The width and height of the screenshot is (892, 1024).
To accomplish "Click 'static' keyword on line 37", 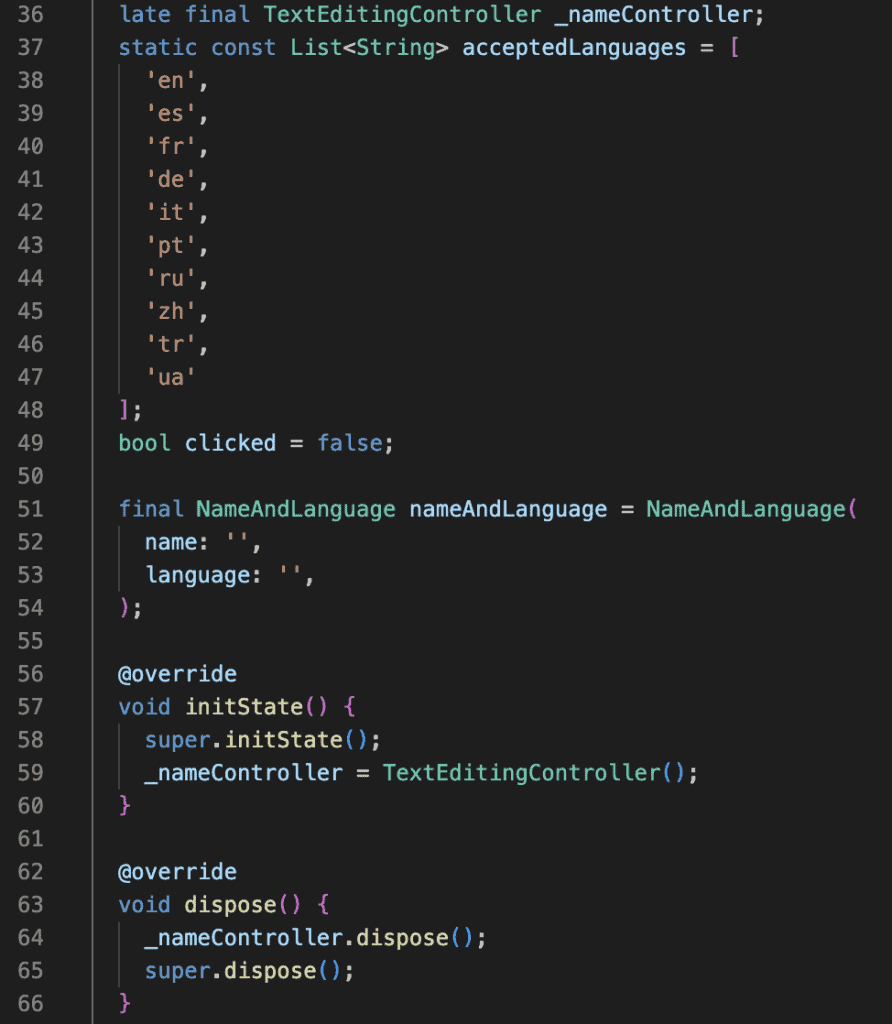I will click(157, 48).
